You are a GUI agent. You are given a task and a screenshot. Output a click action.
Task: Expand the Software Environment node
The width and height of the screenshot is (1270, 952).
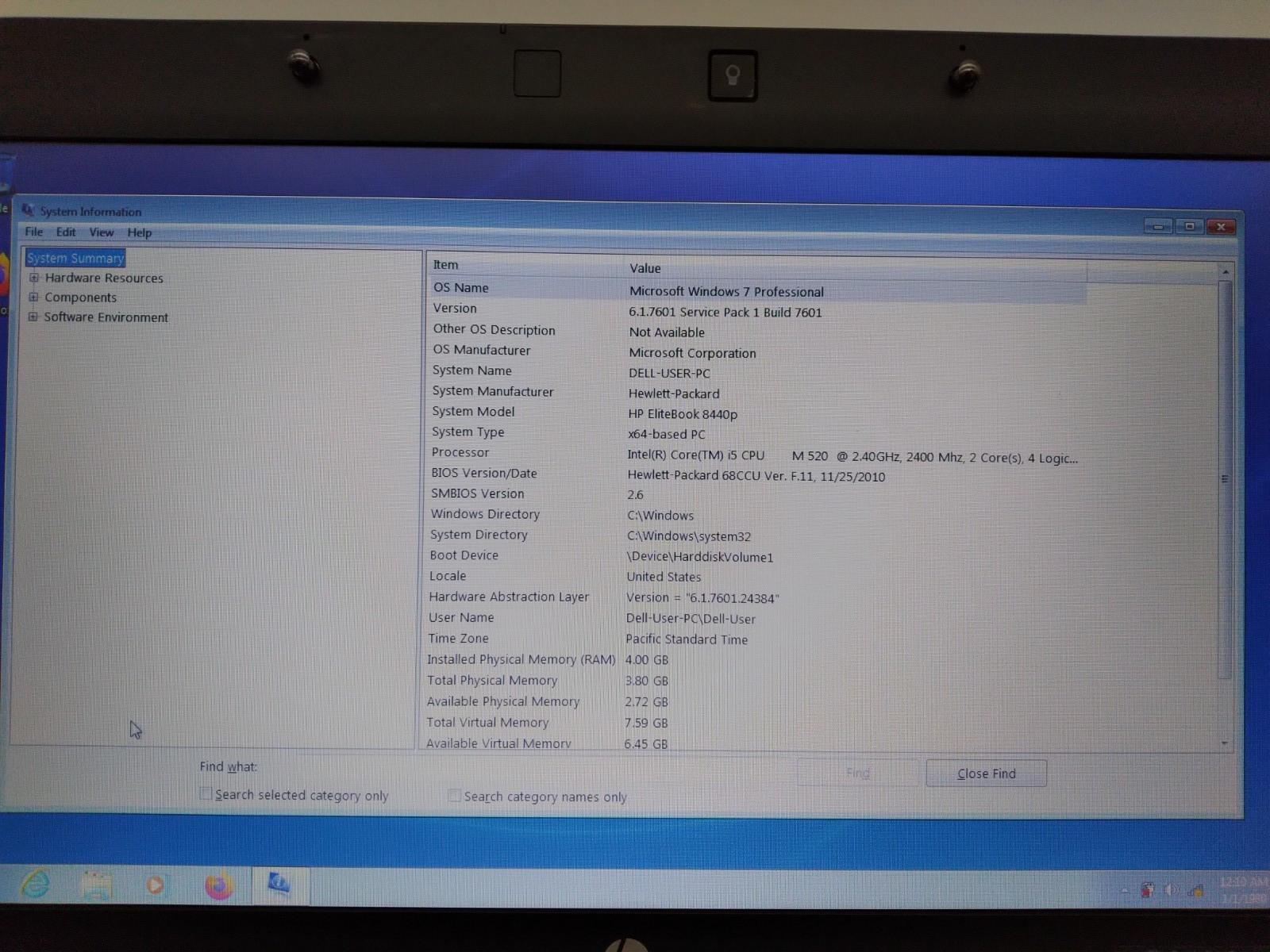tap(33, 317)
